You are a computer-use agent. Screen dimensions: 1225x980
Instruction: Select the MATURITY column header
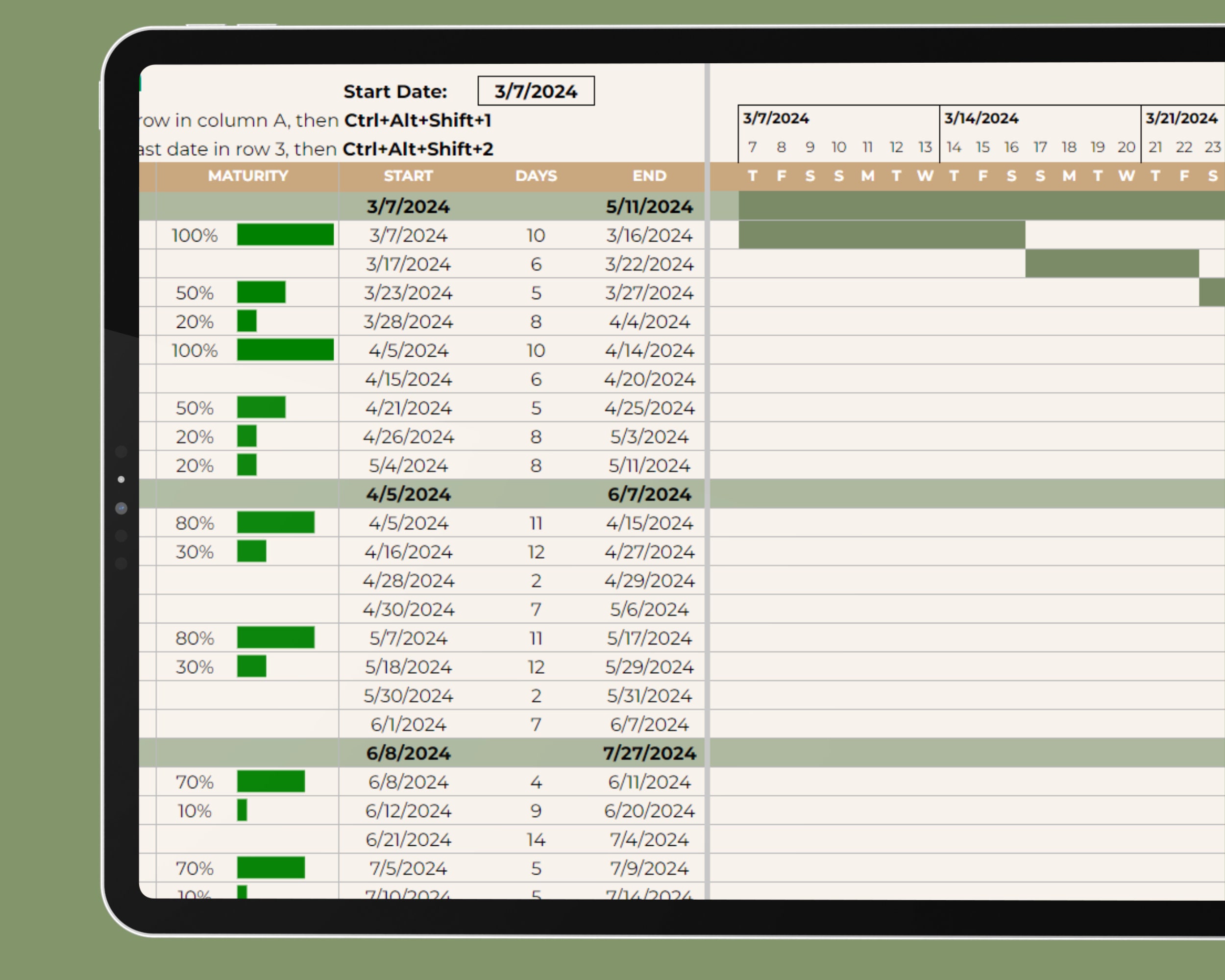[248, 176]
